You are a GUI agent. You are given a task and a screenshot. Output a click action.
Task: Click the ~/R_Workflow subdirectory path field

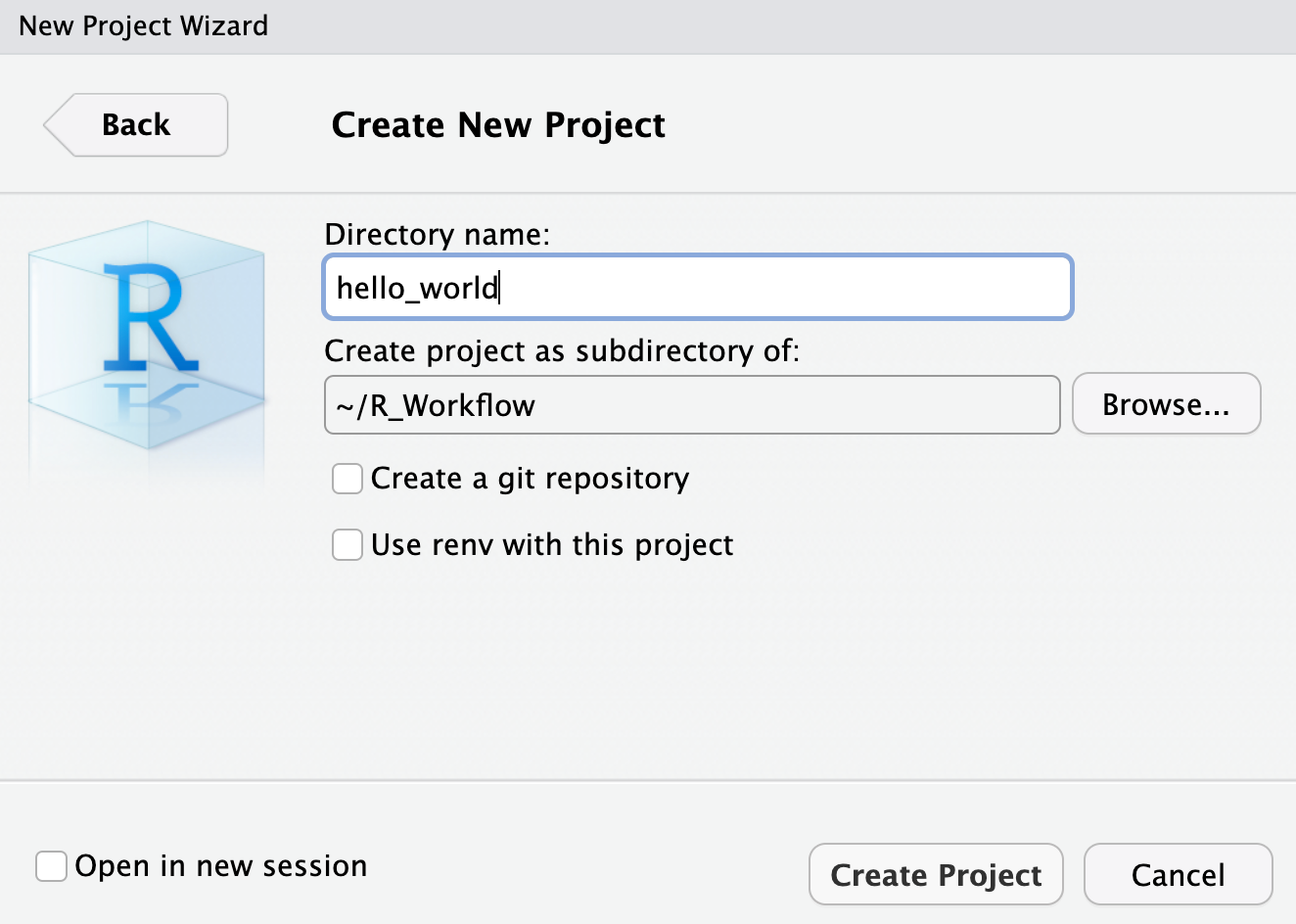point(691,405)
